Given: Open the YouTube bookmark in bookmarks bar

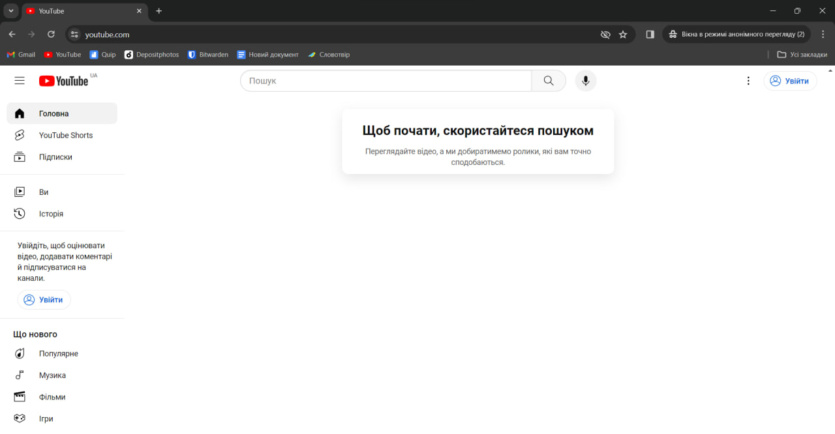Looking at the screenshot, I should click(63, 54).
